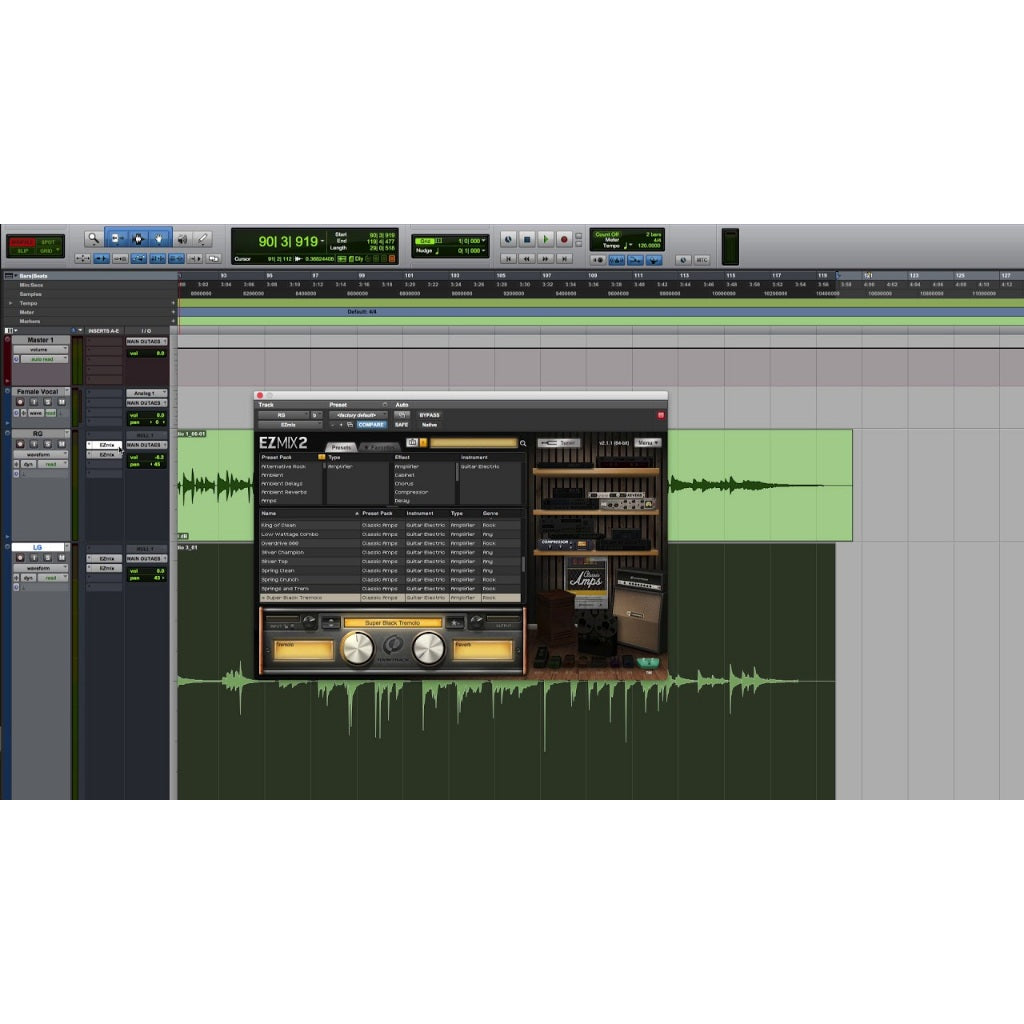Arm the record button in the transport
This screenshot has width=1024, height=1024.
(x=563, y=238)
